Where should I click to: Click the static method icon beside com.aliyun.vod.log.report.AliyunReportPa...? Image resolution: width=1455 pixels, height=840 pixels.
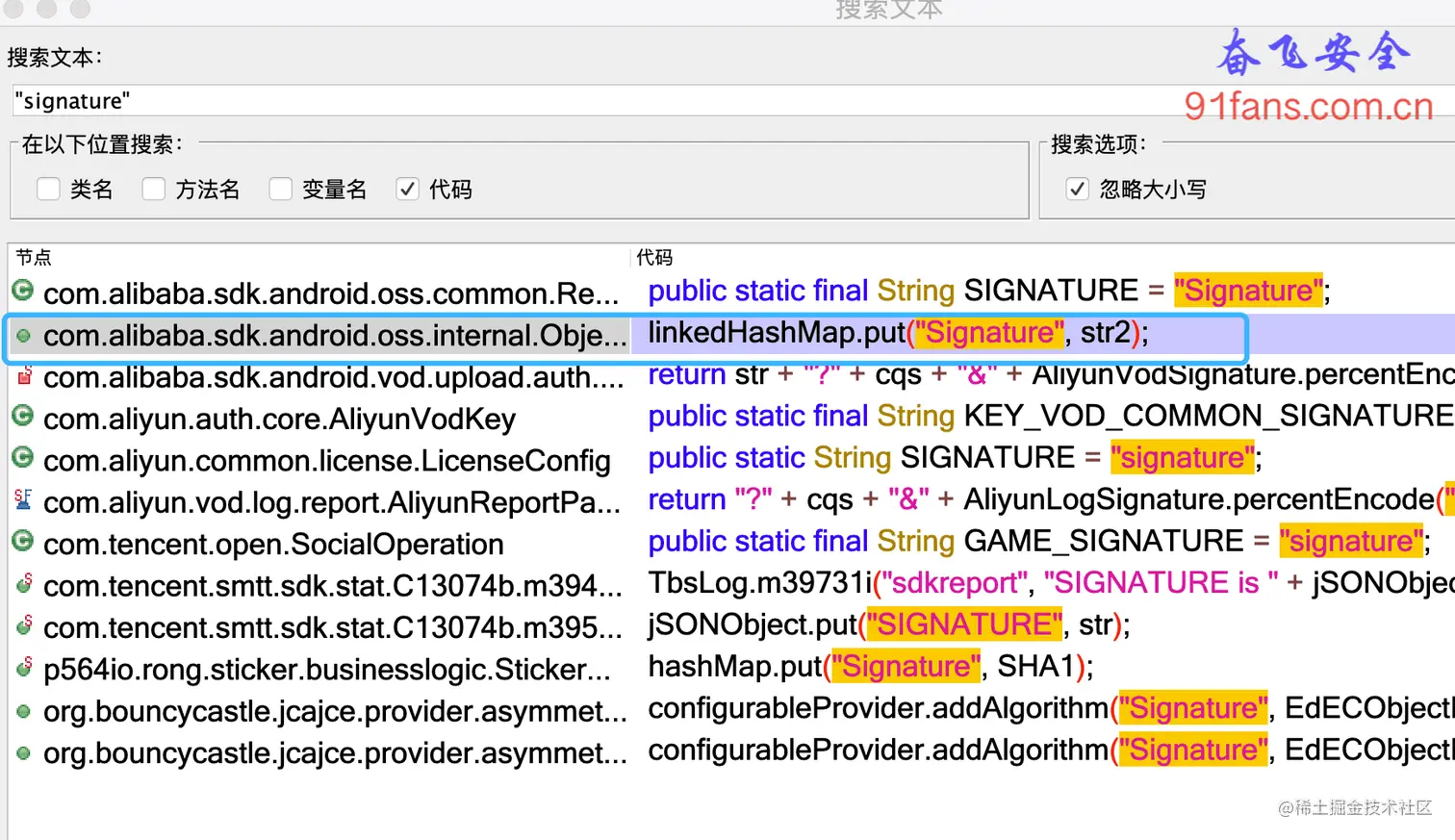[23, 499]
